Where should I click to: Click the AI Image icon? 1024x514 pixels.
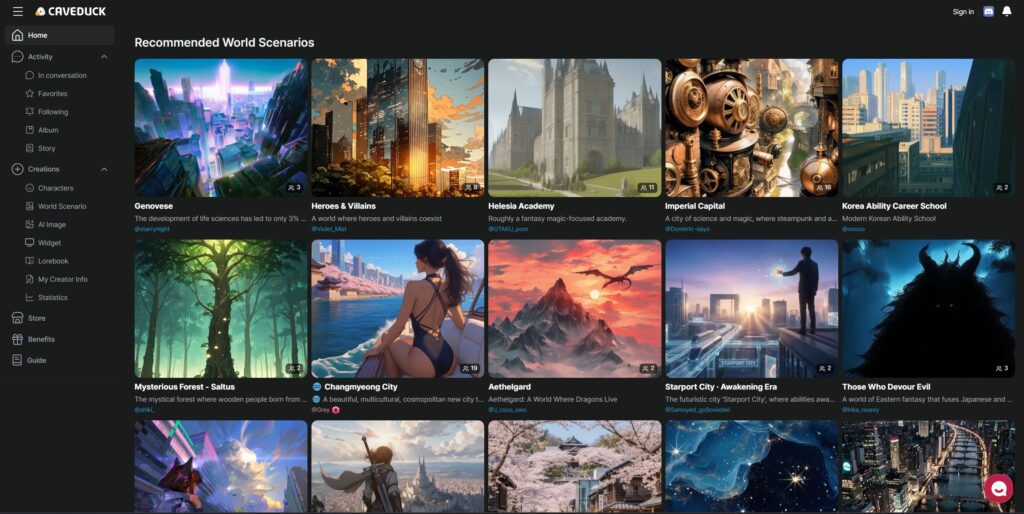click(29, 224)
